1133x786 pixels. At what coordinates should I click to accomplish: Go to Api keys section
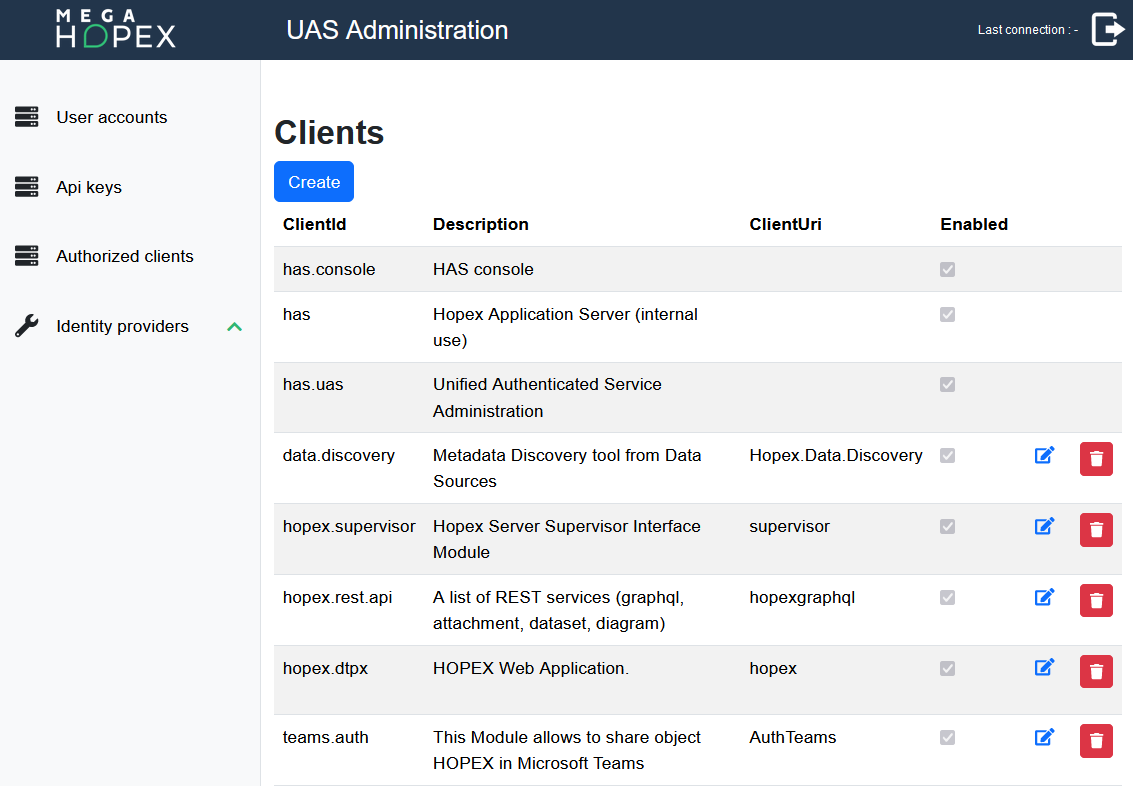coord(89,187)
